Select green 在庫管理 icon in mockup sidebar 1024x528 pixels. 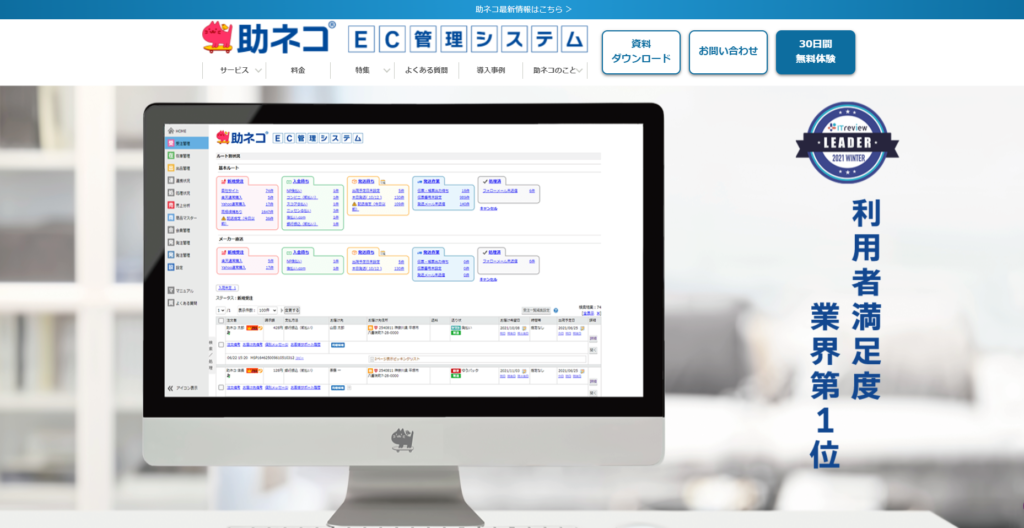pos(170,156)
